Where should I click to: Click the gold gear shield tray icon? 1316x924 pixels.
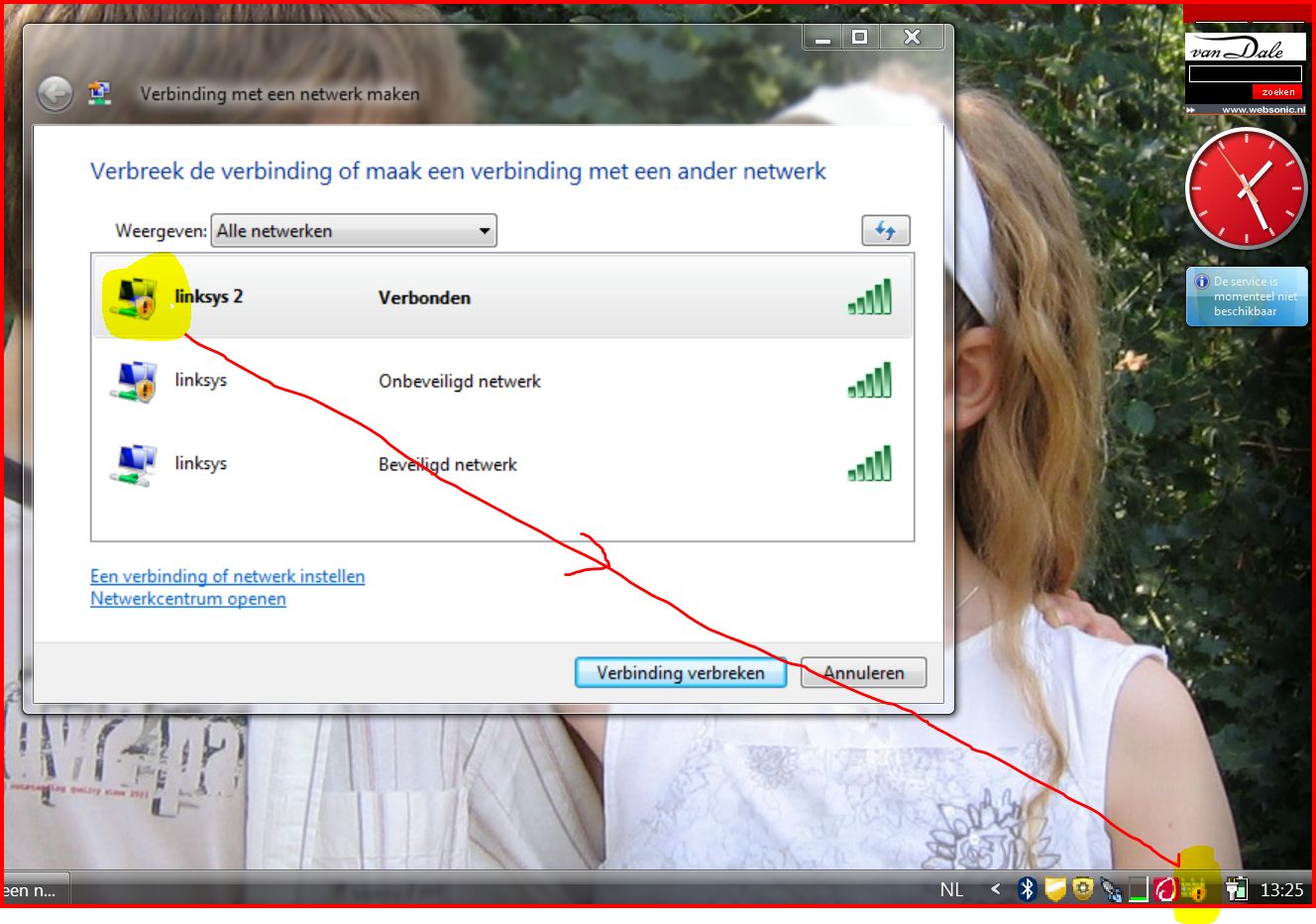coord(1082,889)
